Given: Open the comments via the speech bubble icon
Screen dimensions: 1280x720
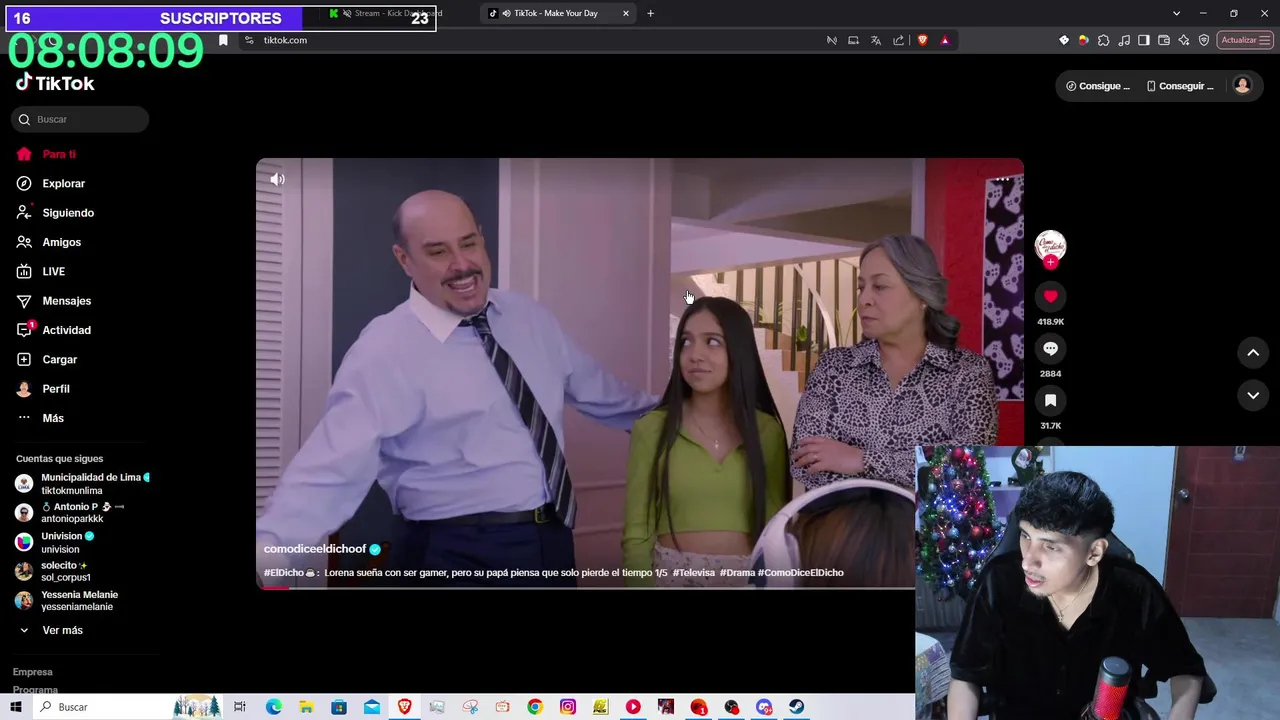Looking at the screenshot, I should 1050,348.
